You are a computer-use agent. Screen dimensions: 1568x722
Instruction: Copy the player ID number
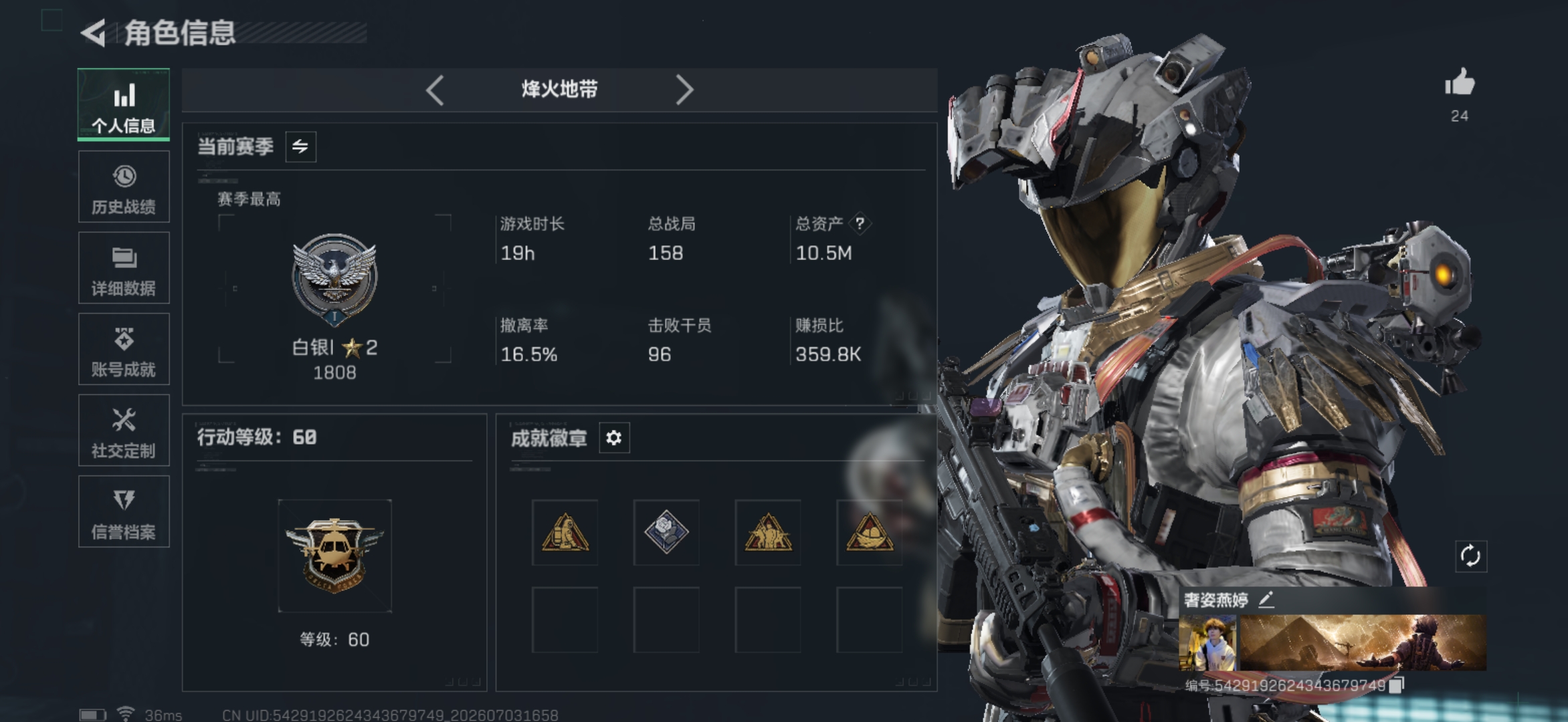1396,685
